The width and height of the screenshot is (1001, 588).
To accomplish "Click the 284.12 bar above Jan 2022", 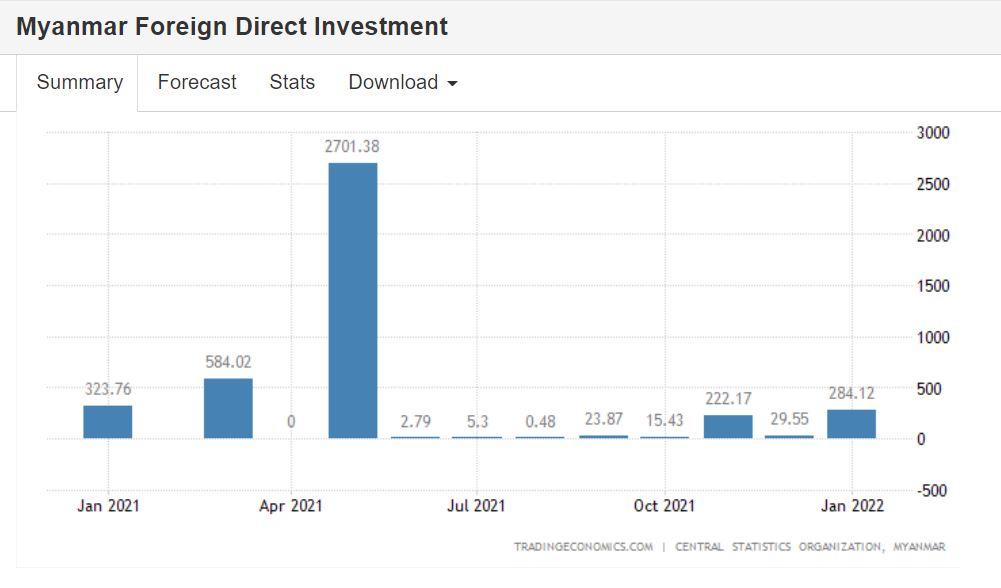I will [x=851, y=423].
